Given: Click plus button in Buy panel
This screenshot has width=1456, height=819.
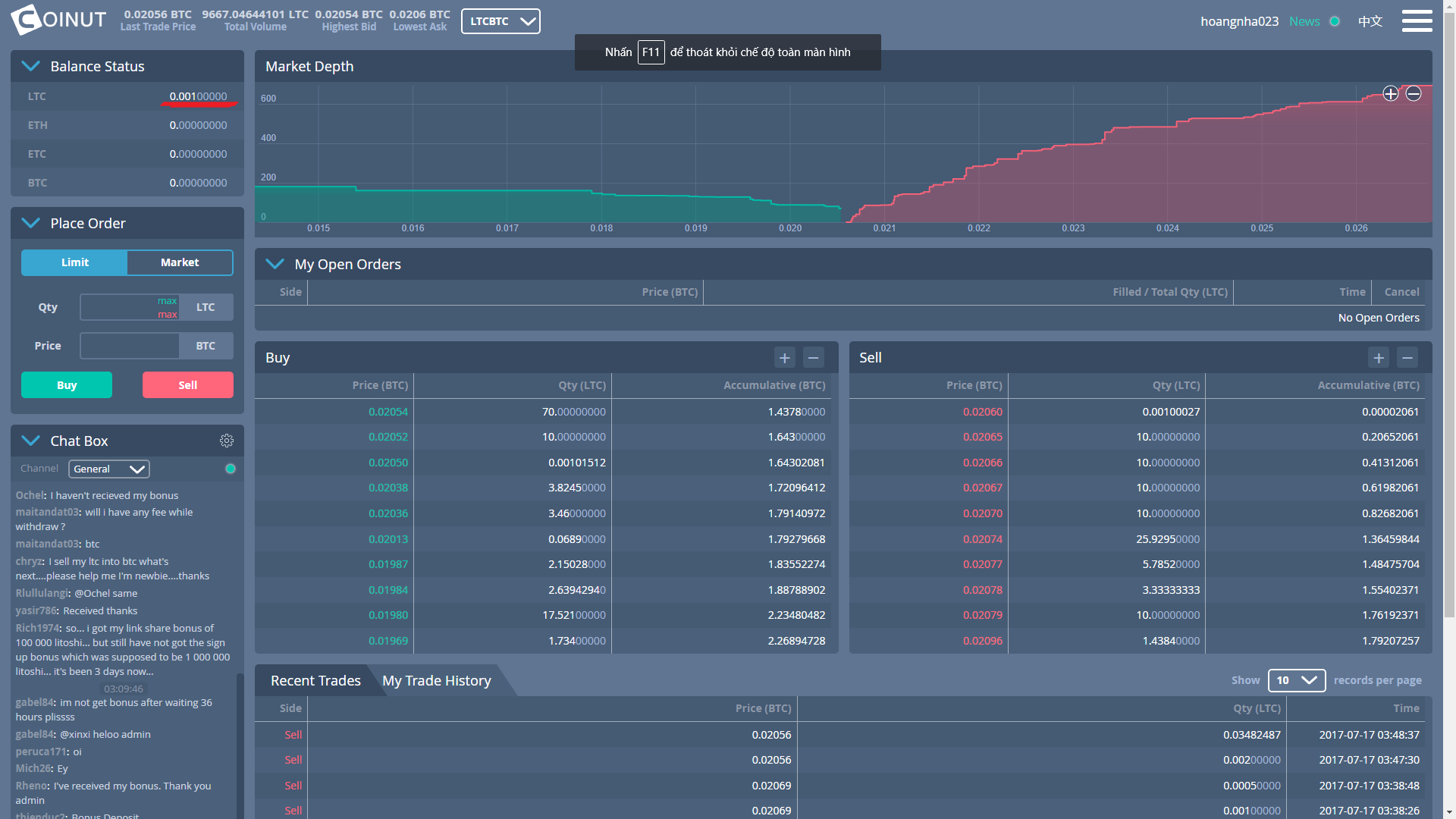Looking at the screenshot, I should click(785, 357).
